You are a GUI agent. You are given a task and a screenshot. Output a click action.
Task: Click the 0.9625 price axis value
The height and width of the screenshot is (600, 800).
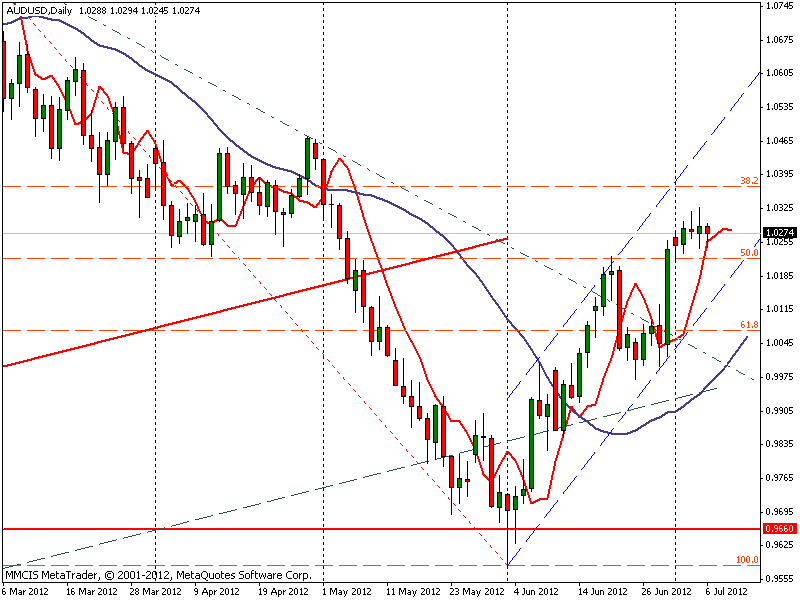tap(780, 544)
